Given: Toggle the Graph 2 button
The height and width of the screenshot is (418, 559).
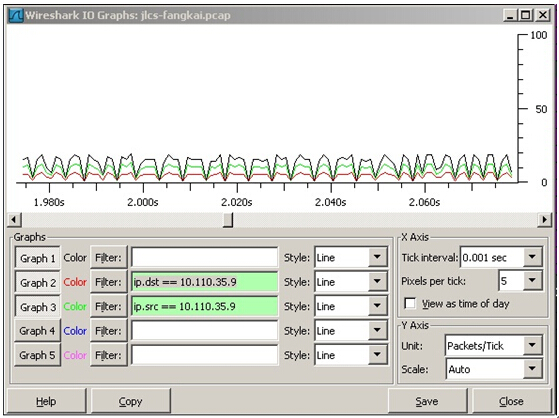Looking at the screenshot, I should click(x=38, y=282).
